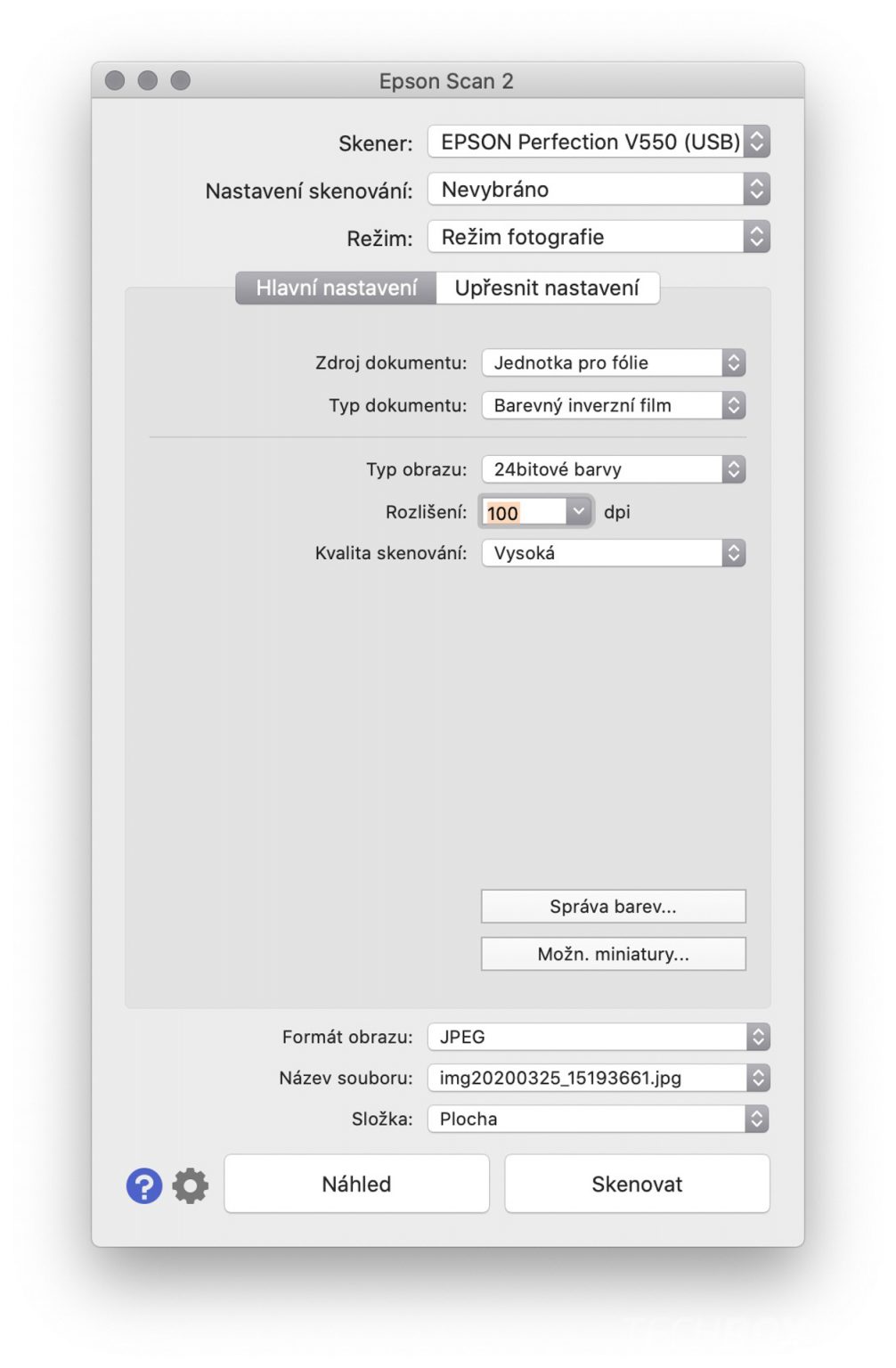Screen dimensions: 896x1368
Task: Click the Náhled preview button
Action: coord(356,1184)
